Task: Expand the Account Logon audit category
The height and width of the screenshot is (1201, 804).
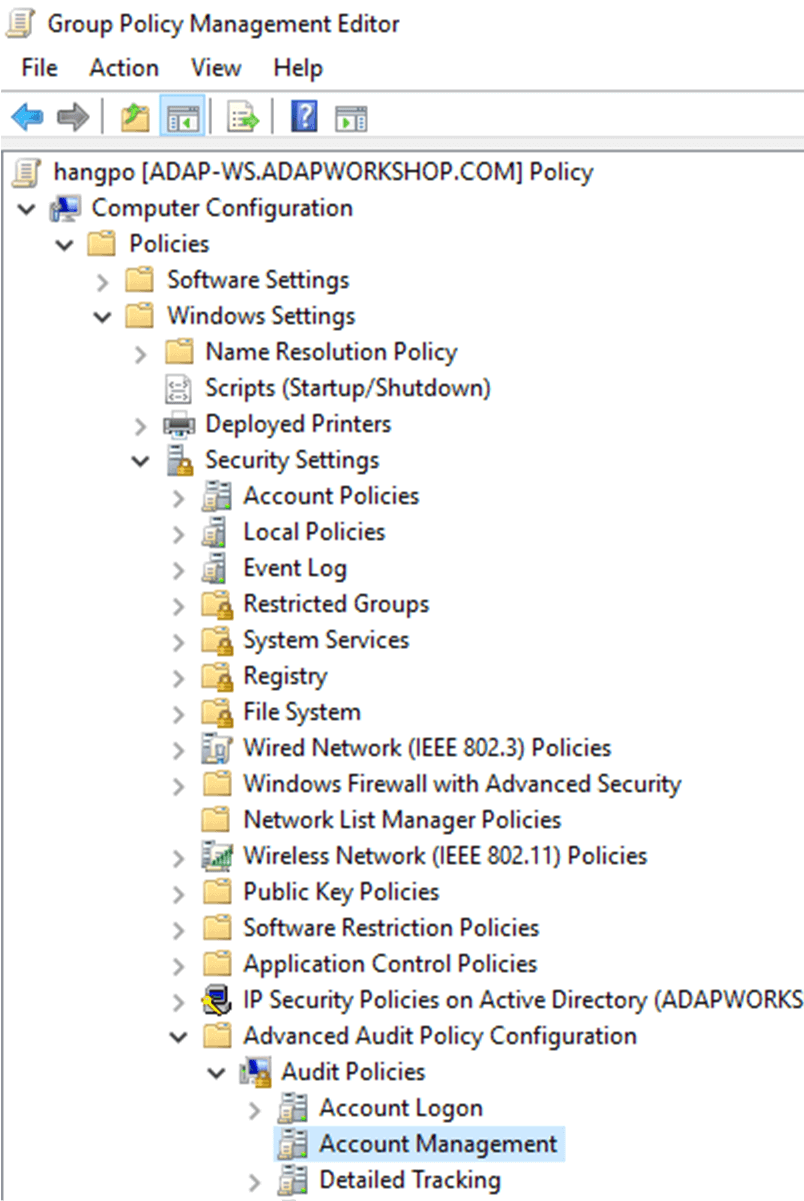Action: pos(255,1109)
